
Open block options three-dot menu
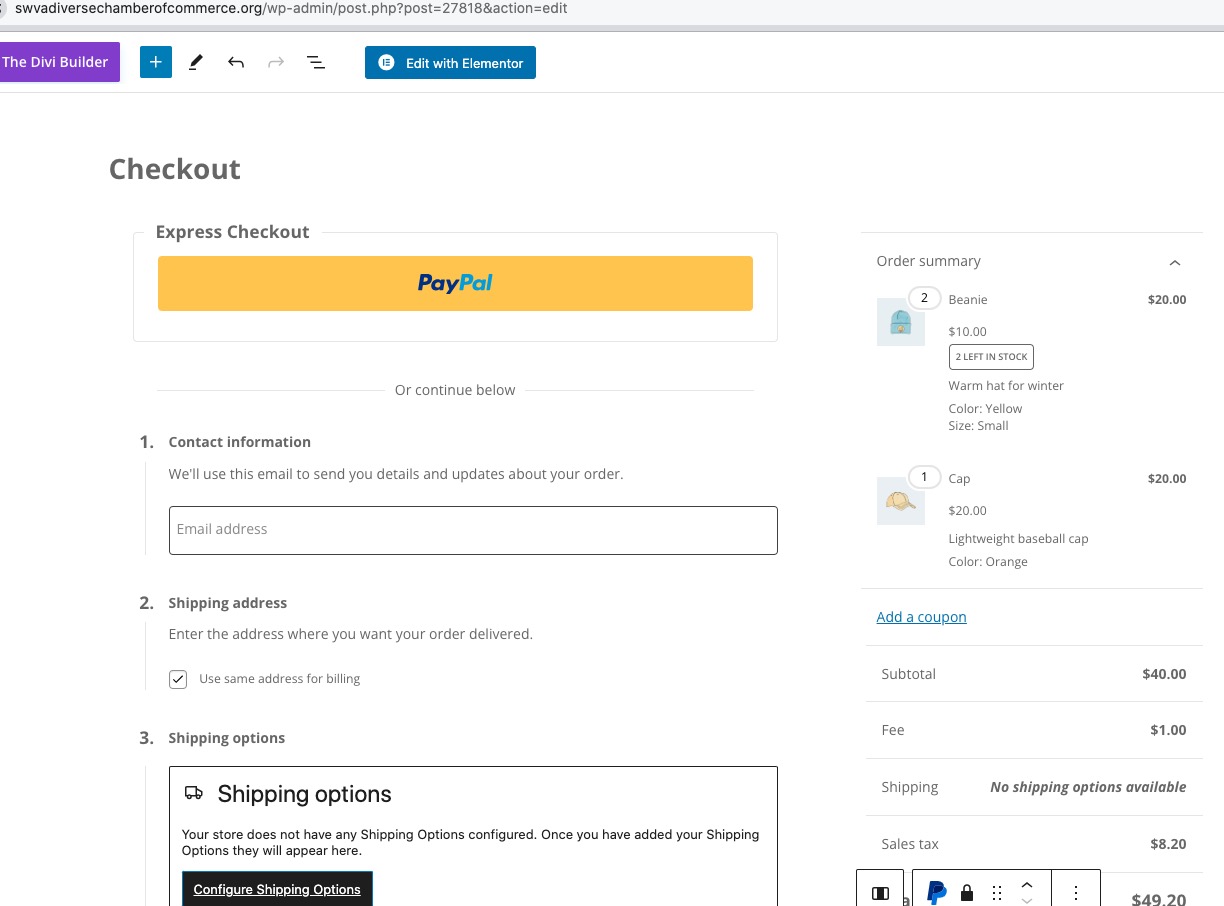click(1076, 893)
